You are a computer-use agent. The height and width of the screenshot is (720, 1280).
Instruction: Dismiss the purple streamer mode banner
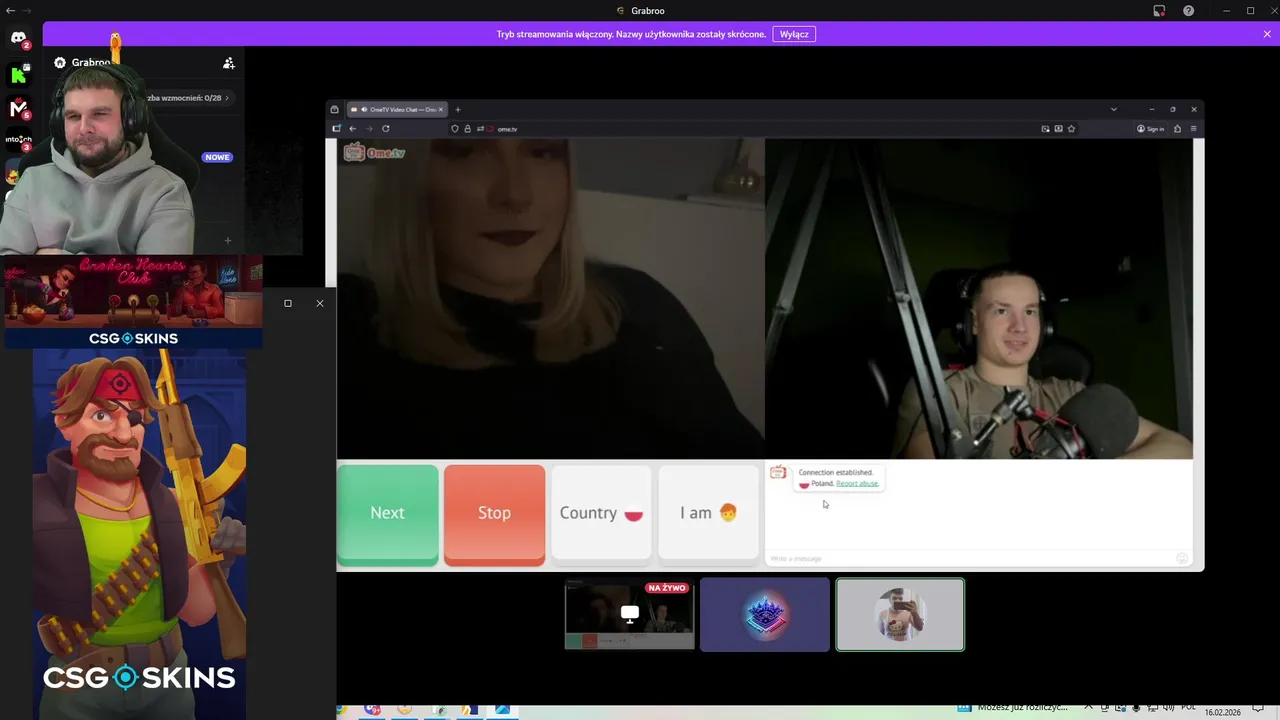coord(1267,34)
